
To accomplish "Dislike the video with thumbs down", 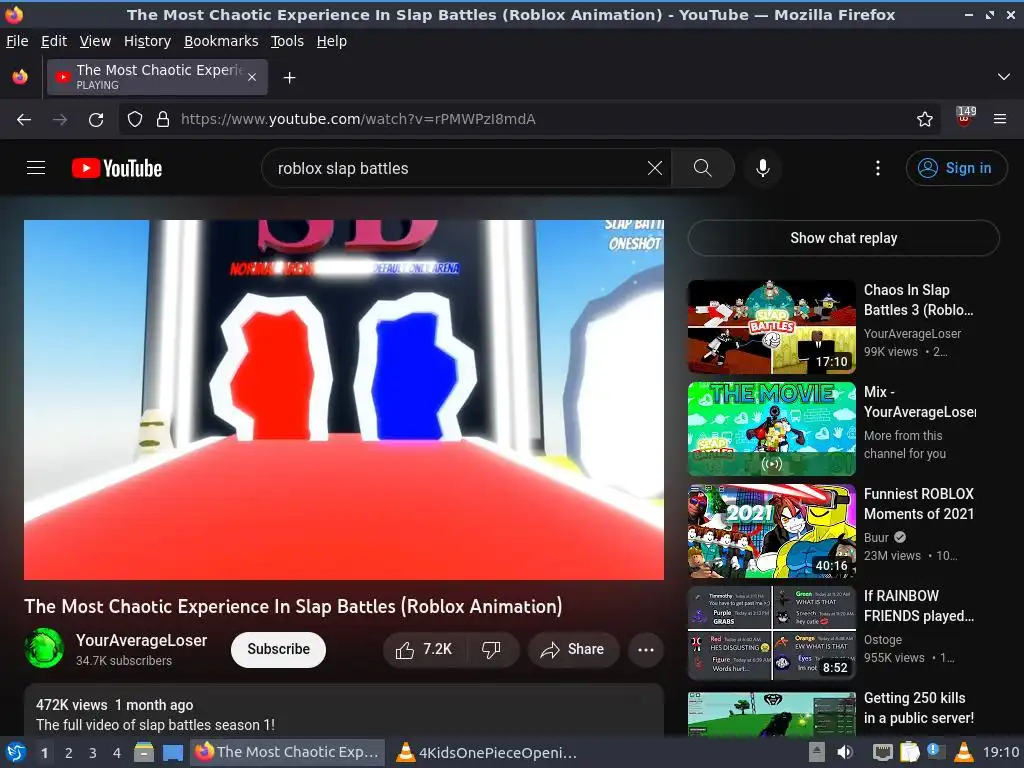I will [491, 649].
